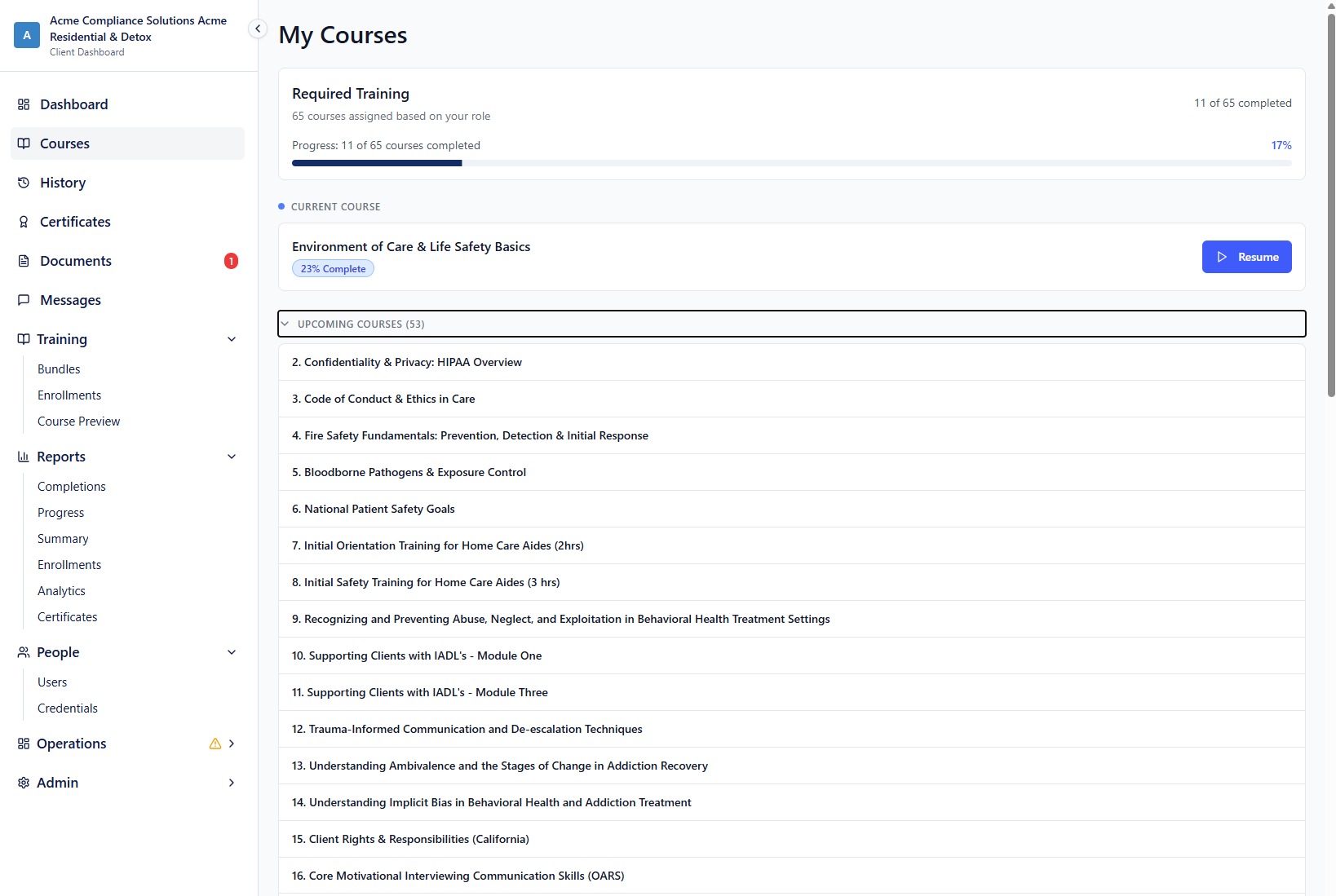
Task: Click the Admin gear icon
Action: point(24,783)
